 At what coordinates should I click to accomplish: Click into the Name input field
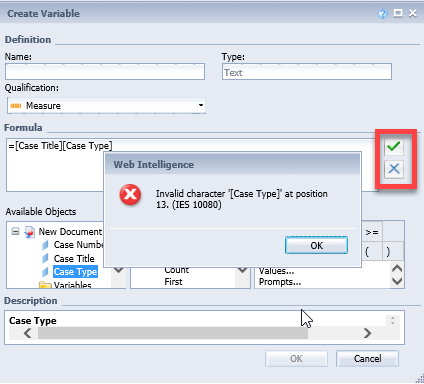[x=105, y=72]
